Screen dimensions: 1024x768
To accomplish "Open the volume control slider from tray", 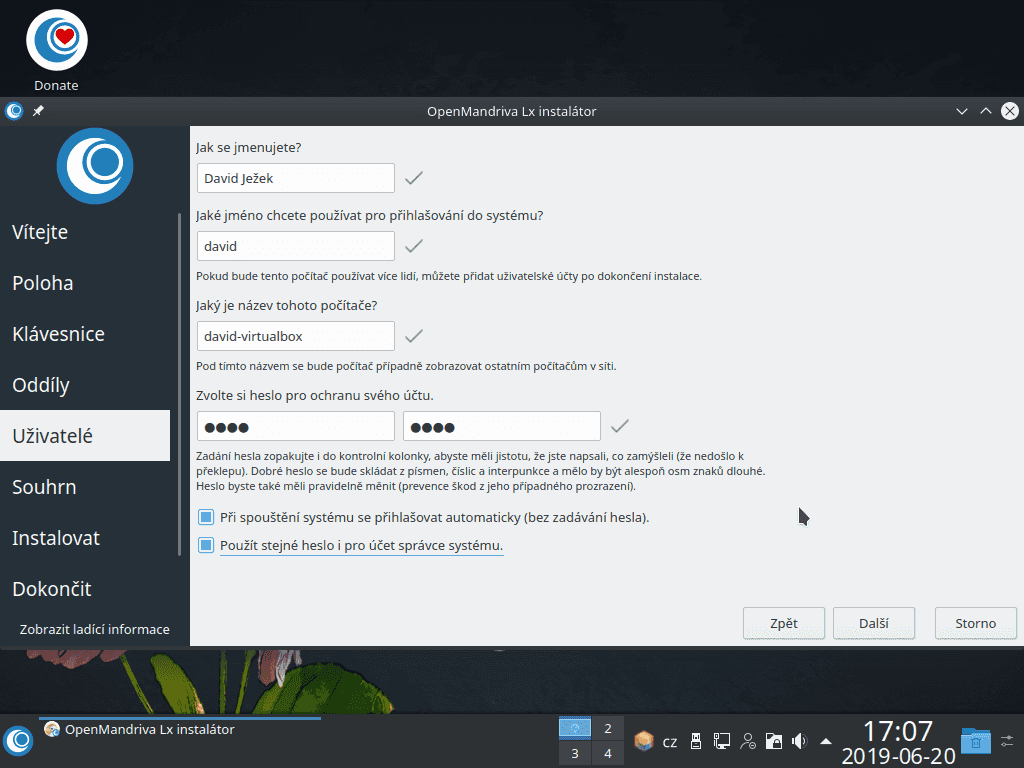I will pyautogui.click(x=798, y=741).
